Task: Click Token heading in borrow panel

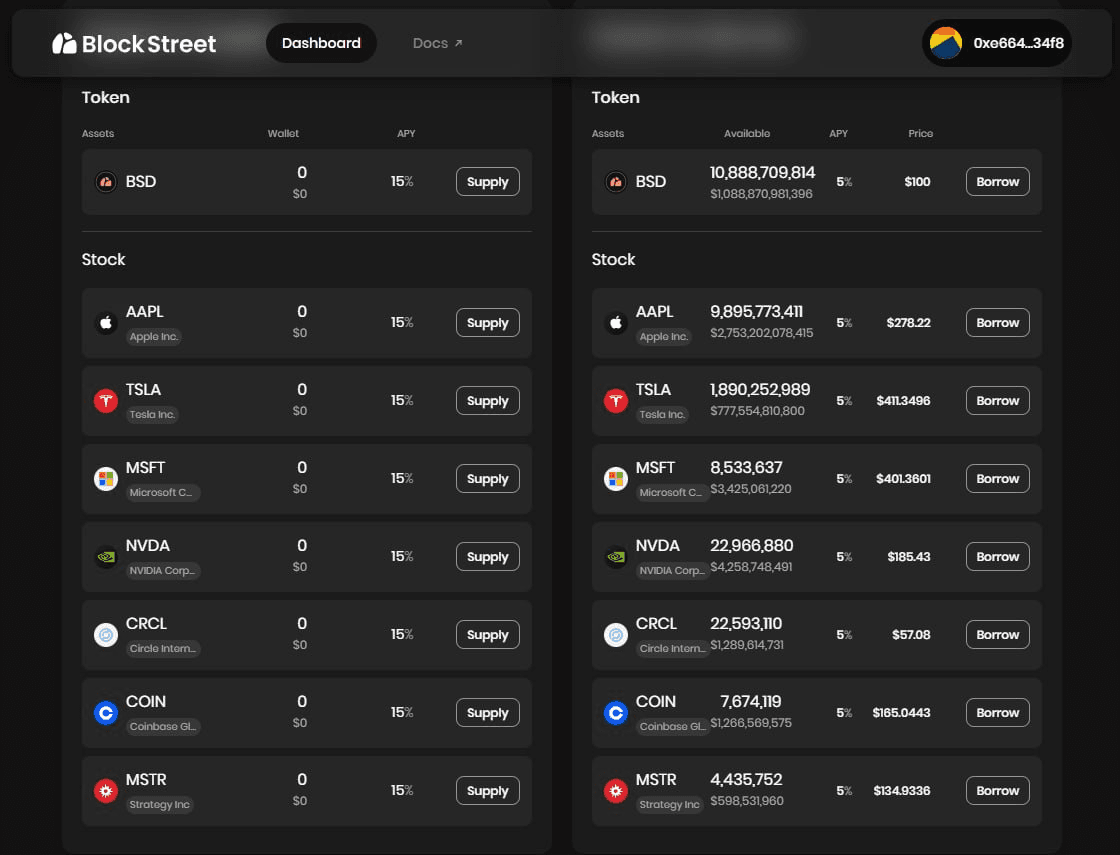Action: point(616,97)
